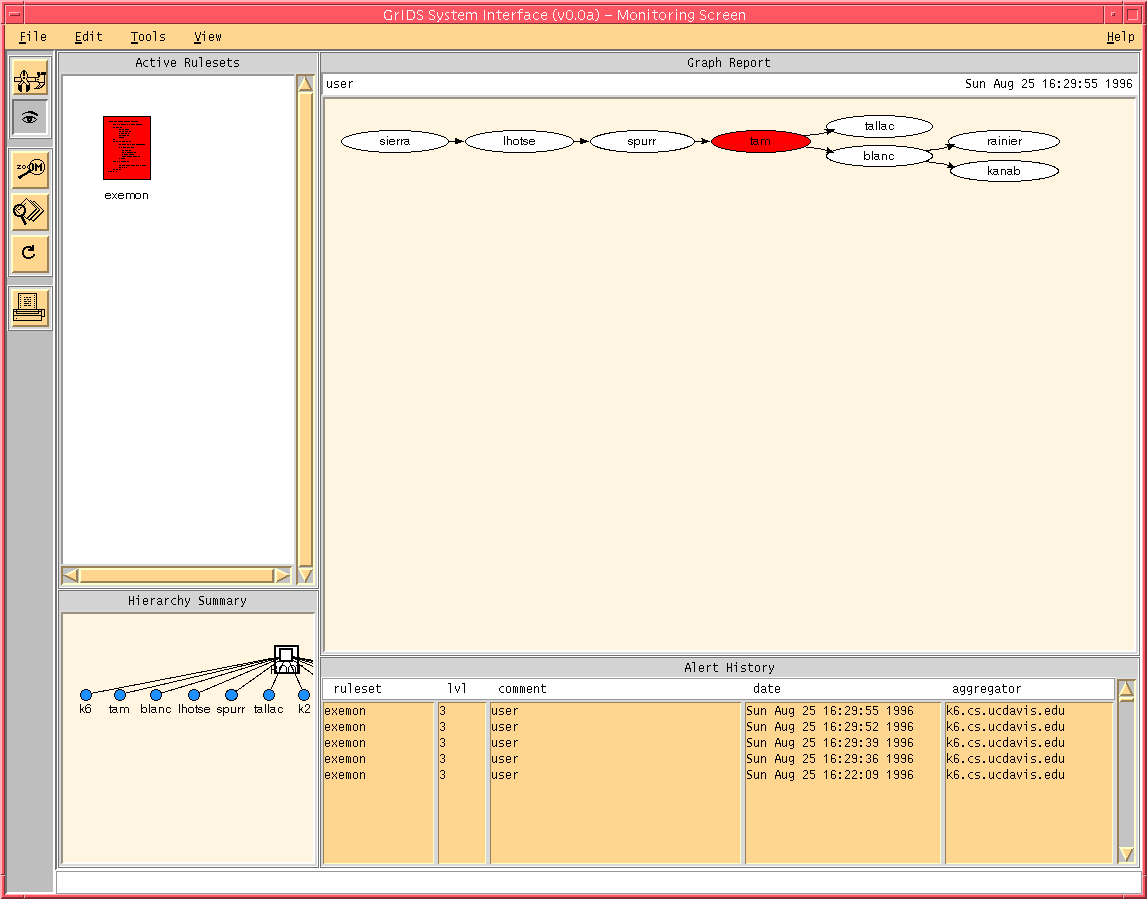Image resolution: width=1147 pixels, height=899 pixels.
Task: Select the Zoom magnifier tool
Action: (30, 169)
